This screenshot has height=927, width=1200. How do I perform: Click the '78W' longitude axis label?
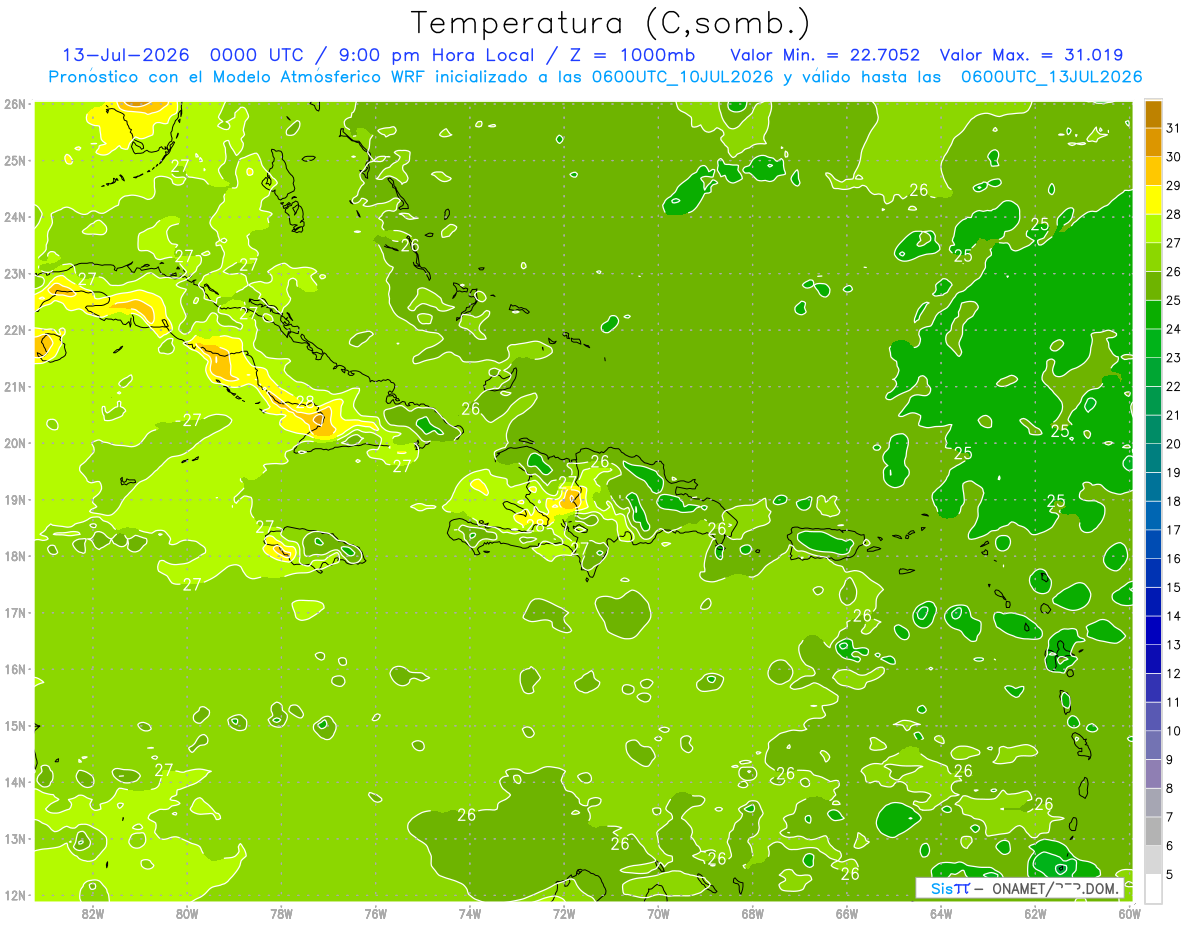point(281,913)
